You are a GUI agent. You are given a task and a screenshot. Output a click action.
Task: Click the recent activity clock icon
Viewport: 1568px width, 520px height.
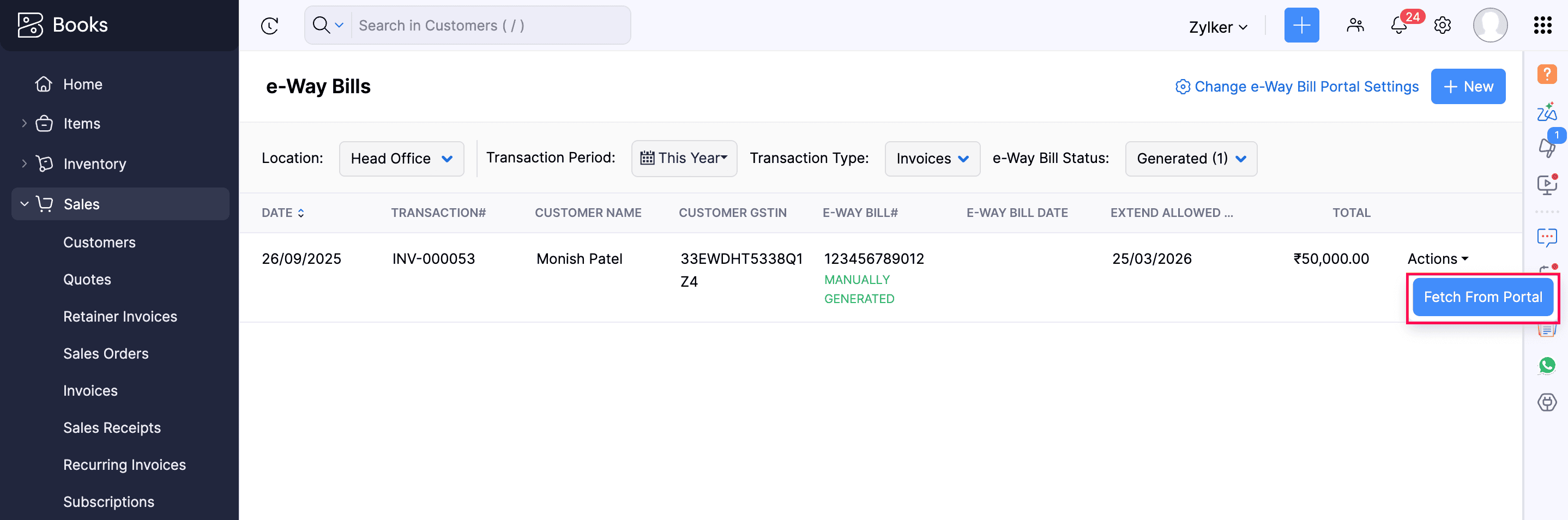[270, 26]
